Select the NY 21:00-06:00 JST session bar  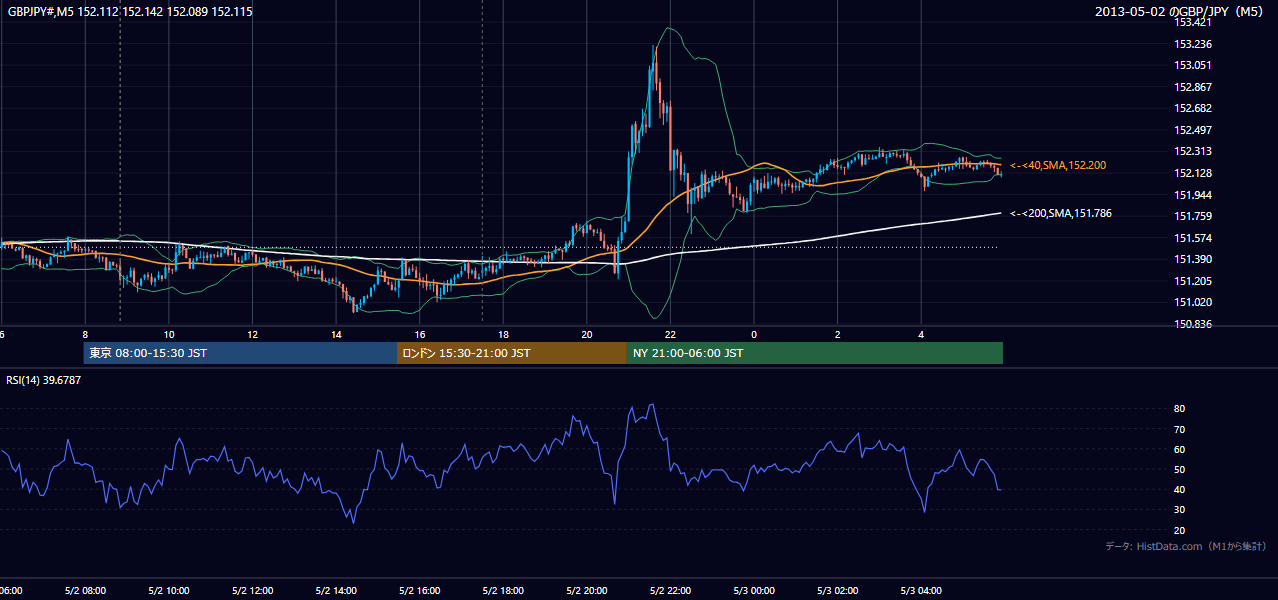[815, 353]
